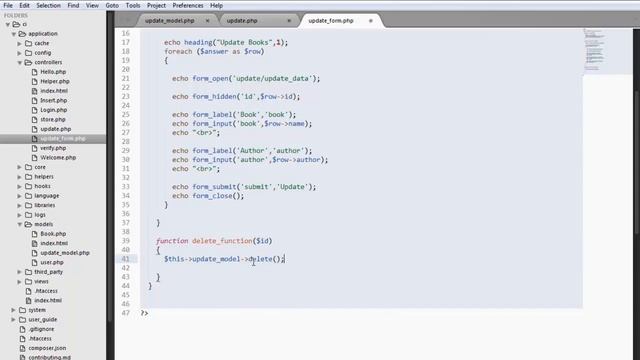This screenshot has height=360, width=640.
Task: Open Hello.php file icon in sidebar
Action: click(x=35, y=72)
